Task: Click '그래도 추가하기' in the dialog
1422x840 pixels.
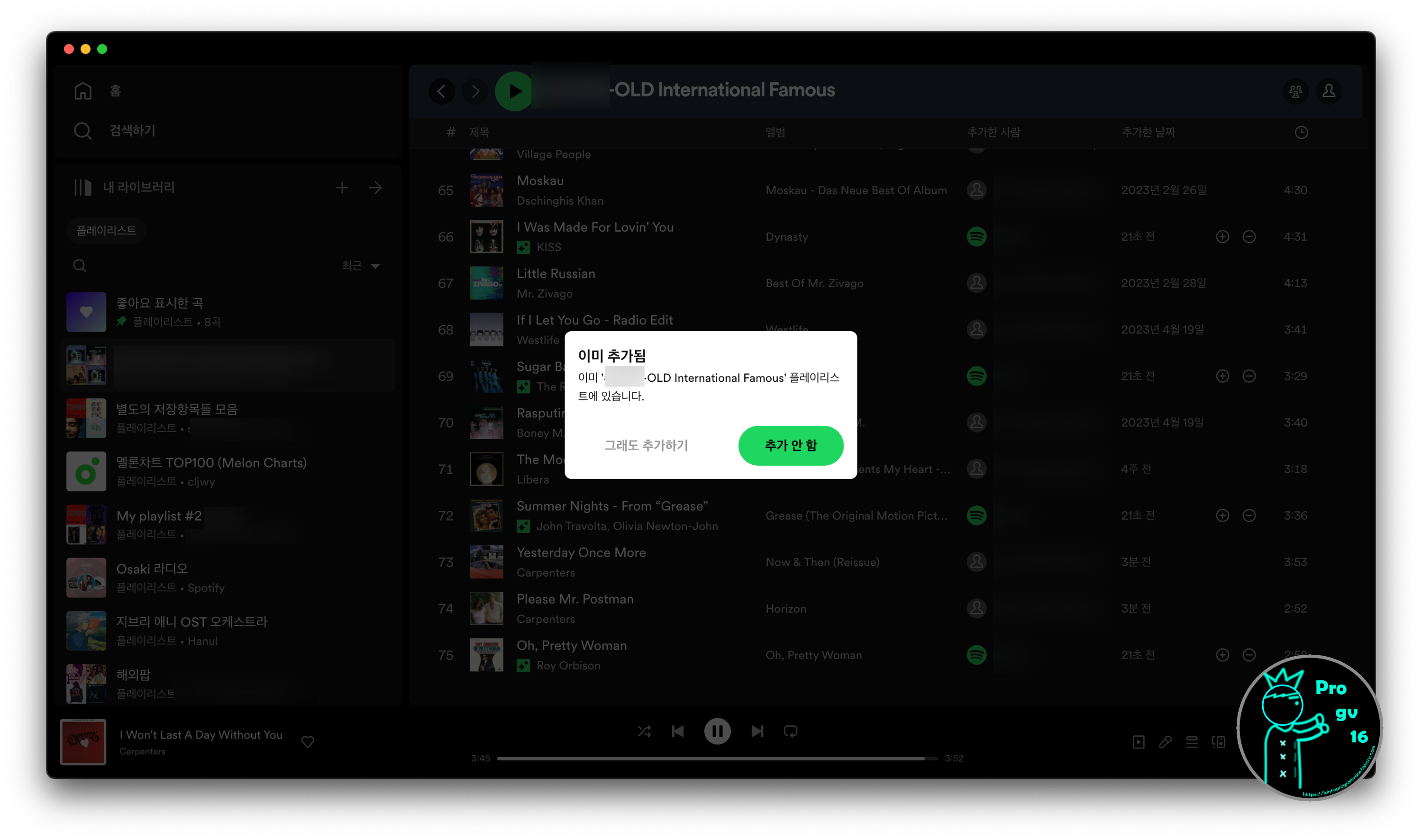Action: coord(646,445)
